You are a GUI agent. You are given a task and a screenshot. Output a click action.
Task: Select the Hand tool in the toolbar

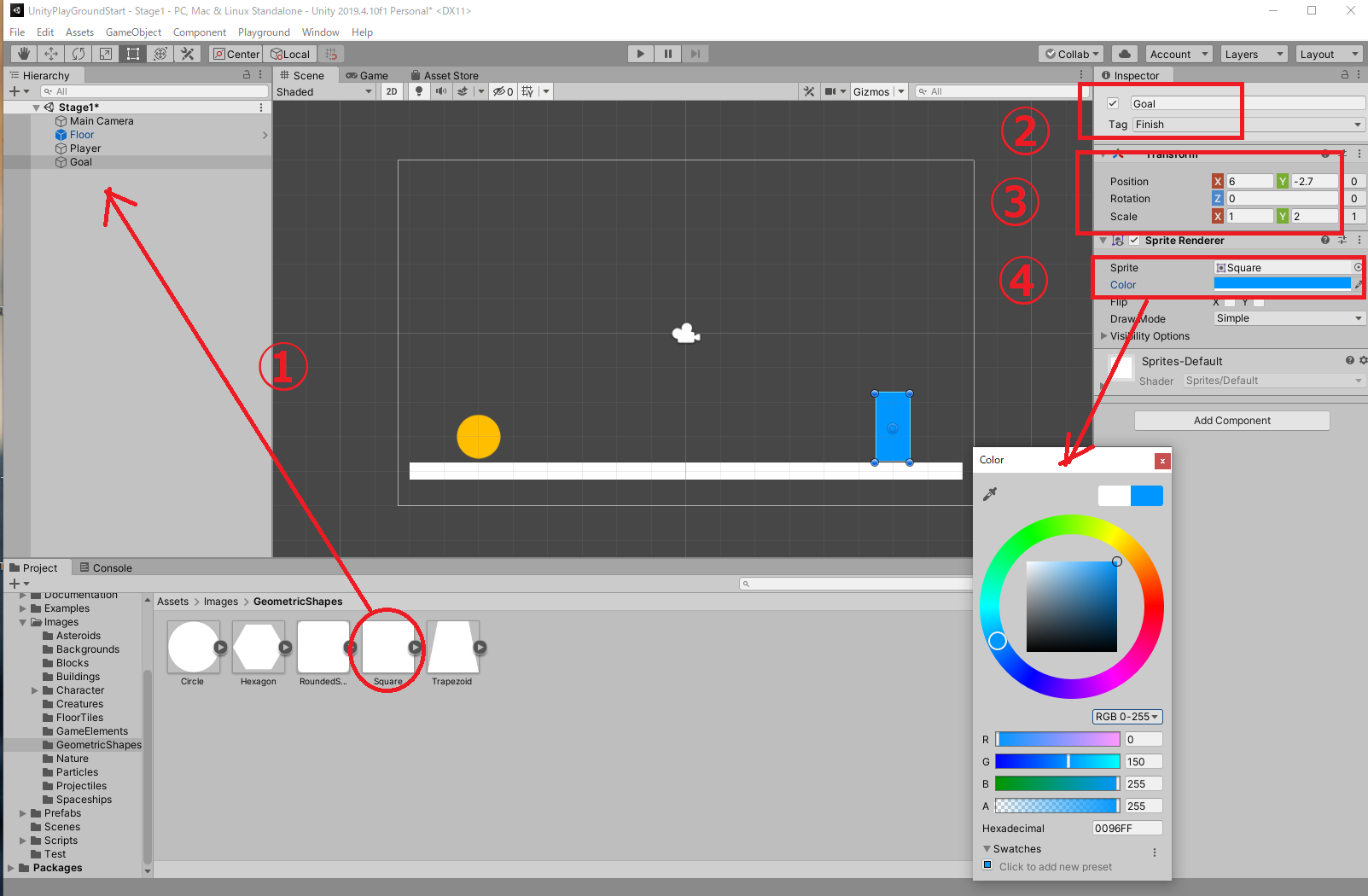coord(23,54)
